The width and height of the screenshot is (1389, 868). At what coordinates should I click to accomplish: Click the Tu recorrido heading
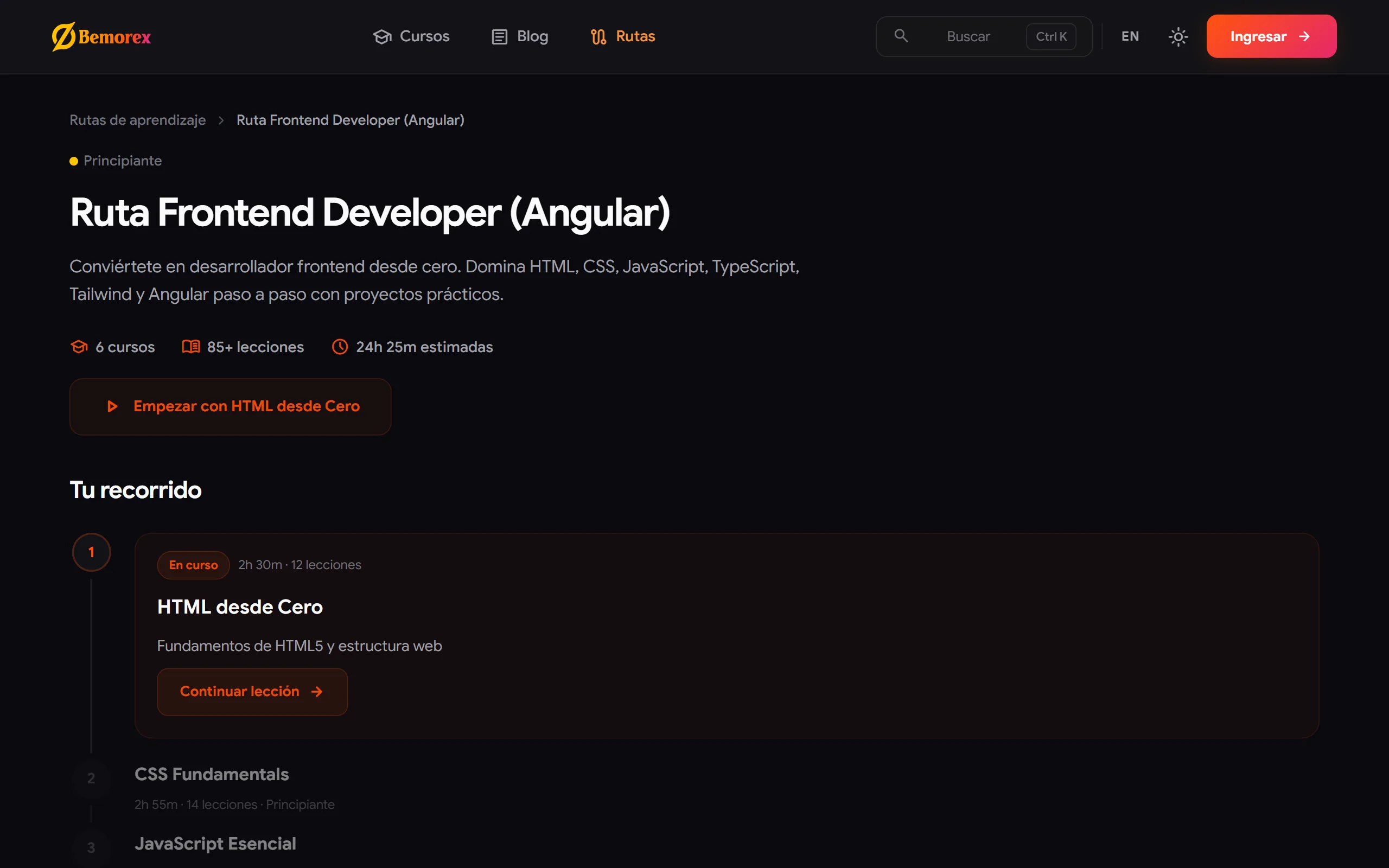tap(136, 490)
